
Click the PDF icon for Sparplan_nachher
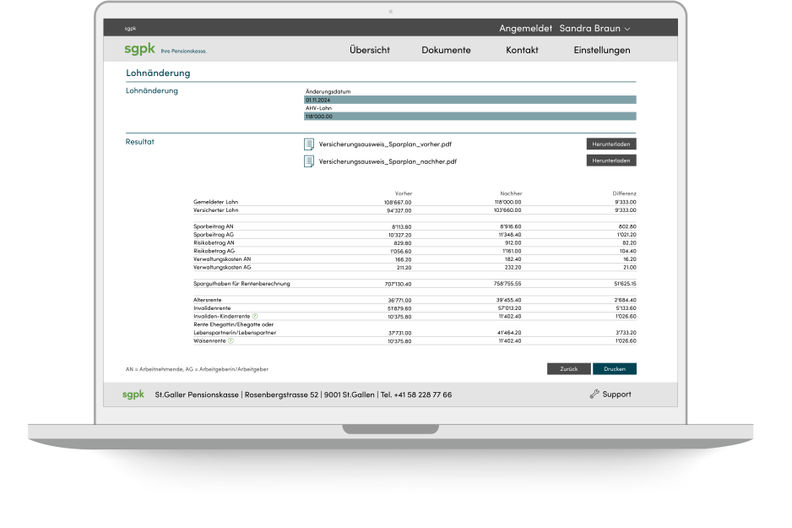click(309, 161)
